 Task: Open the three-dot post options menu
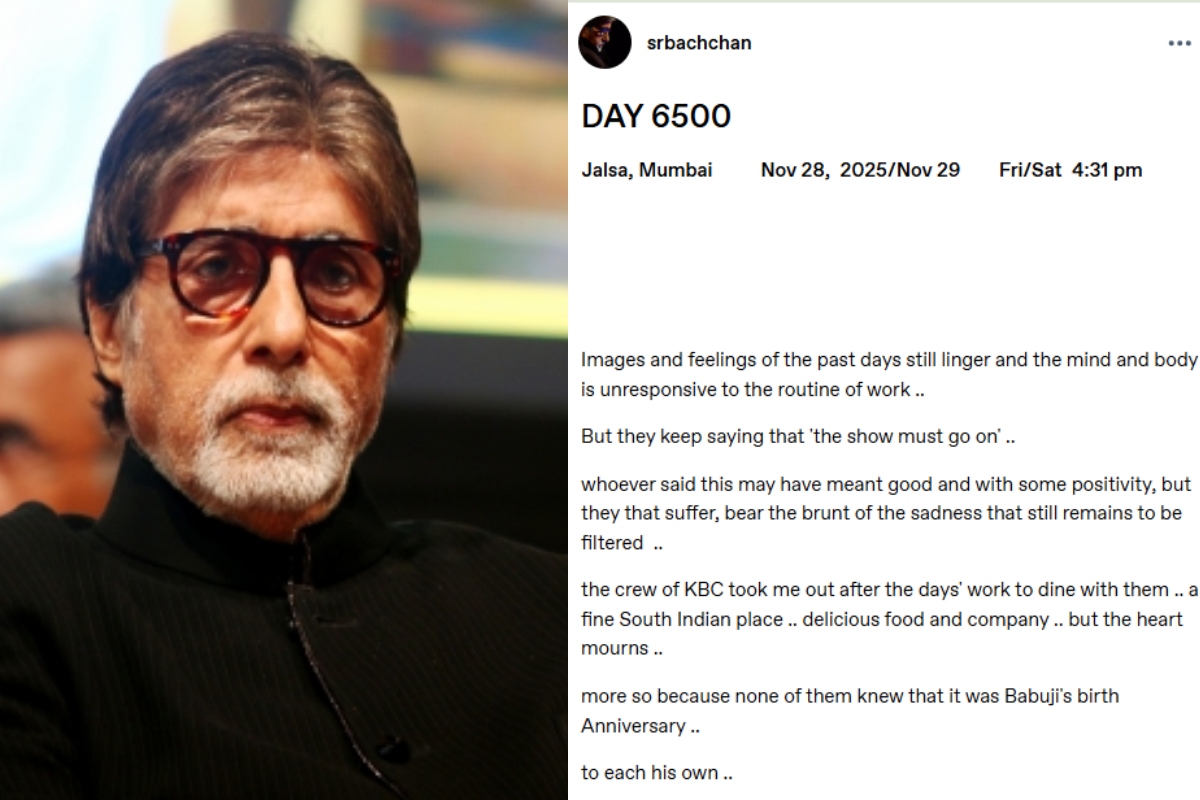click(1179, 44)
